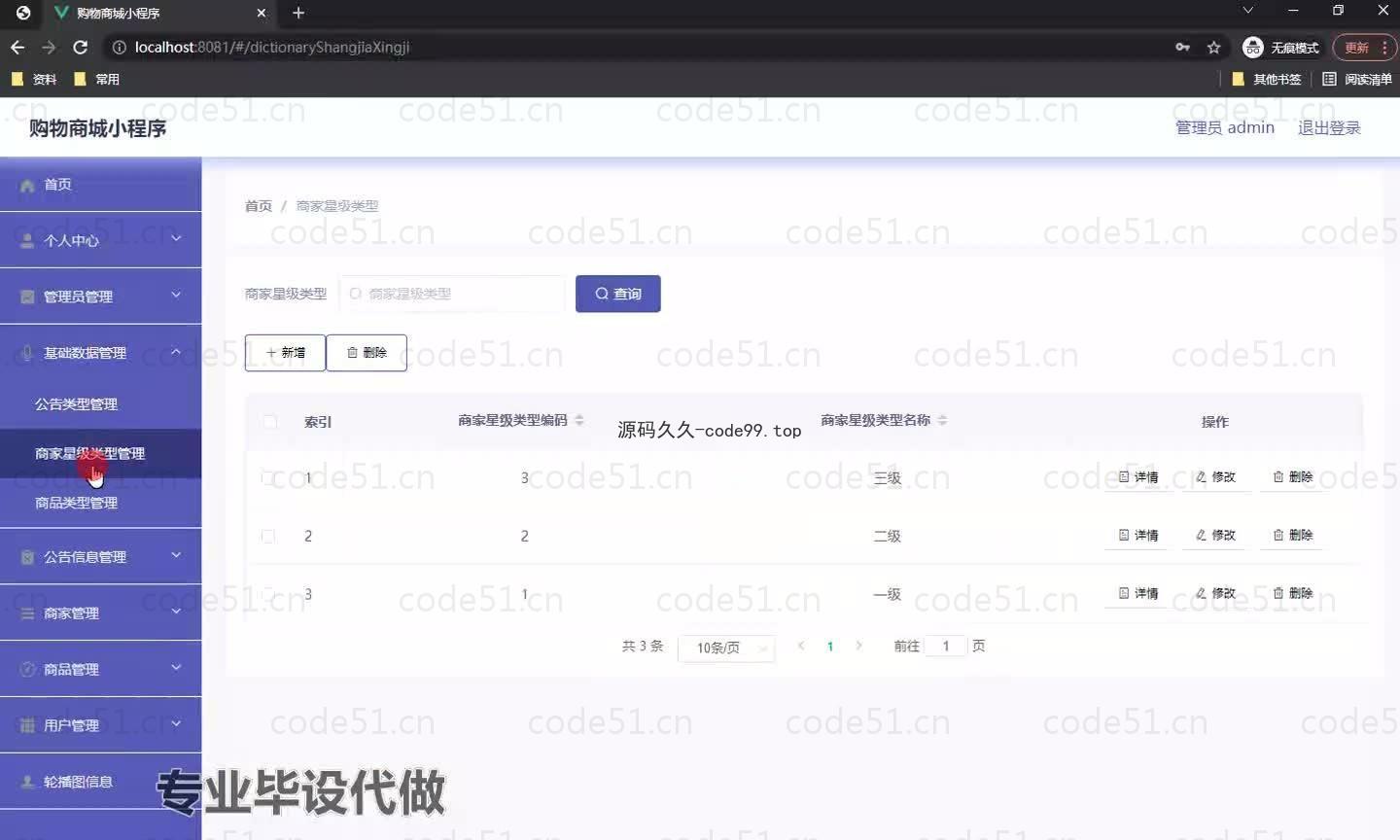1400x840 pixels.
Task: Reload the page with the refresh icon
Action: 81,47
